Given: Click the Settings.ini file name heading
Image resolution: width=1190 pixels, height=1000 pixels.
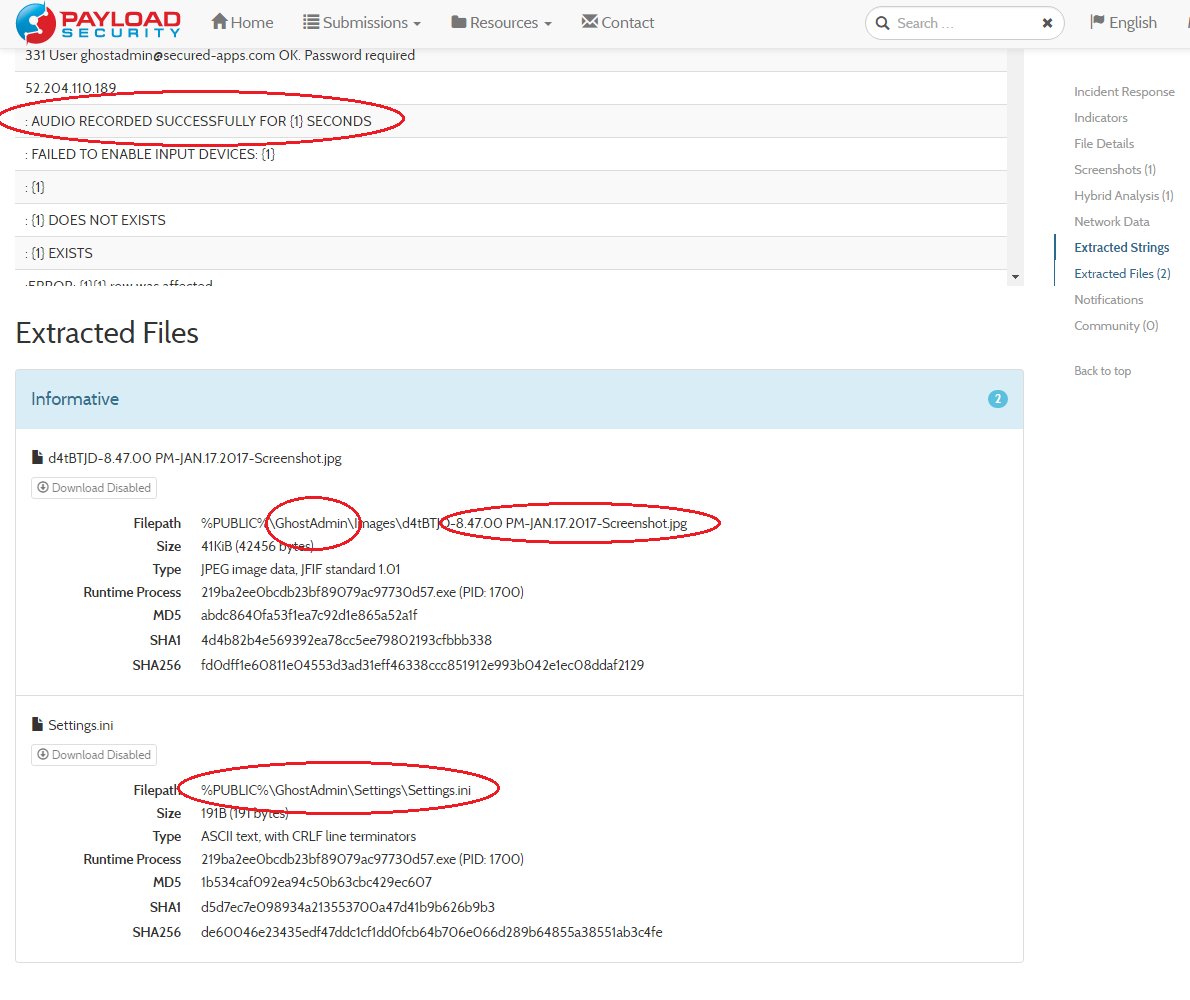Looking at the screenshot, I should click(x=80, y=725).
